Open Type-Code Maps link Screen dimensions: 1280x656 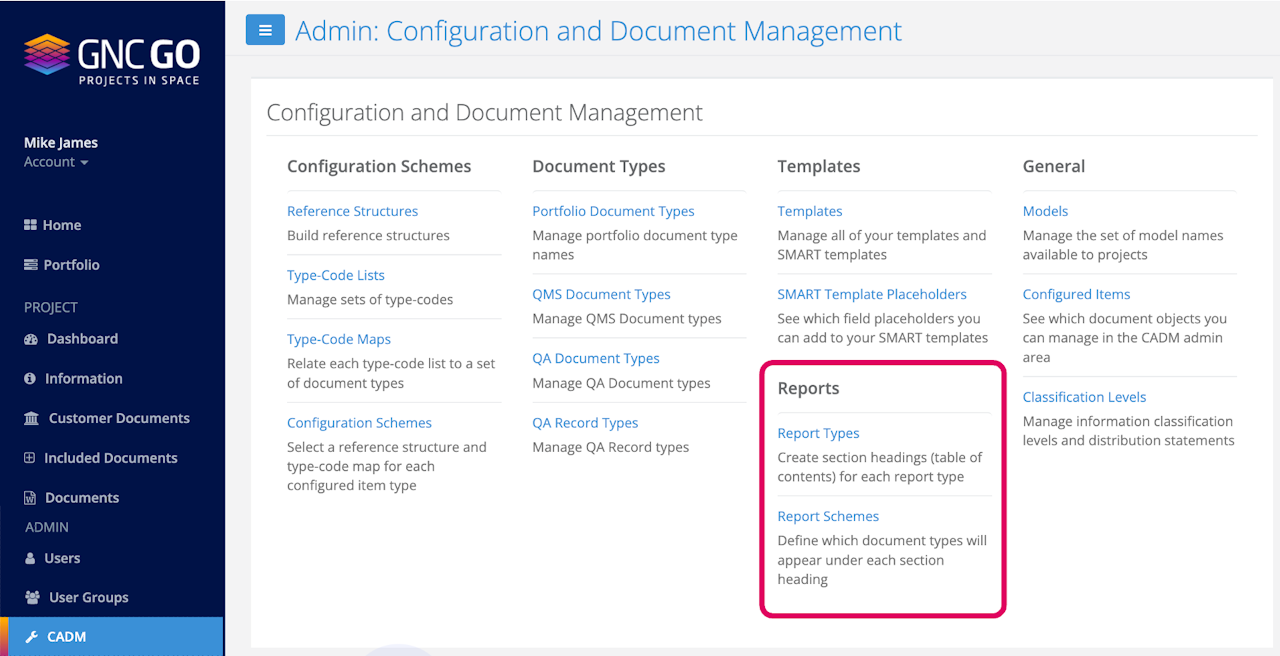click(339, 339)
